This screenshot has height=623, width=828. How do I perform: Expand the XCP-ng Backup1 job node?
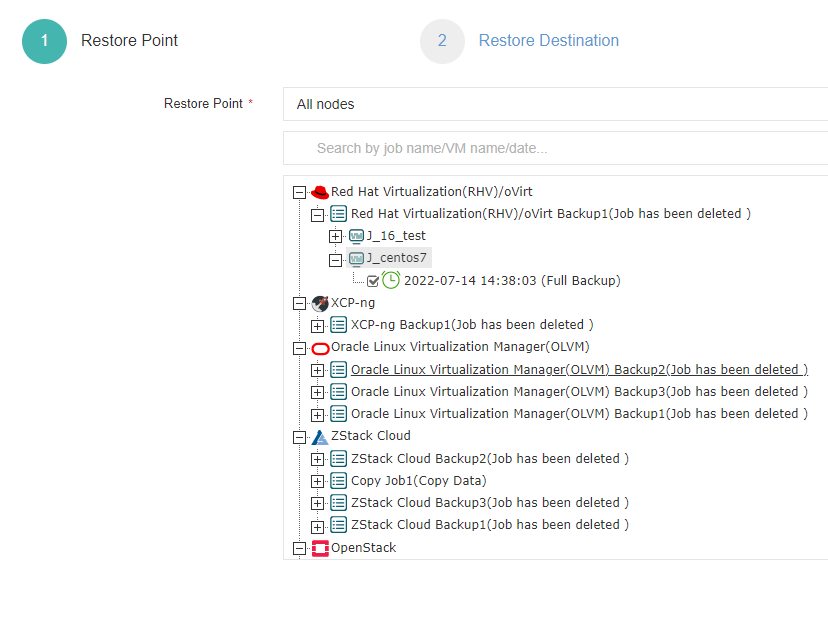(x=317, y=326)
